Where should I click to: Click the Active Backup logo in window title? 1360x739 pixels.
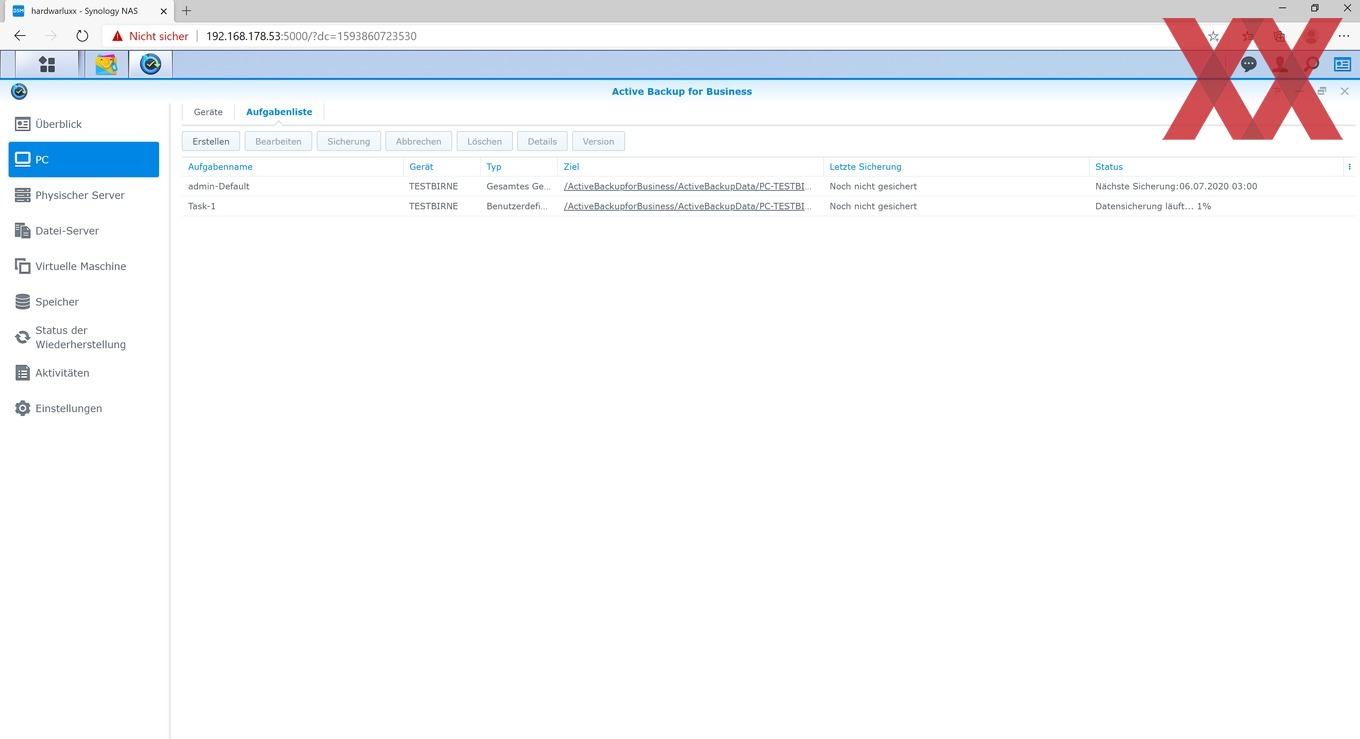pos(19,91)
